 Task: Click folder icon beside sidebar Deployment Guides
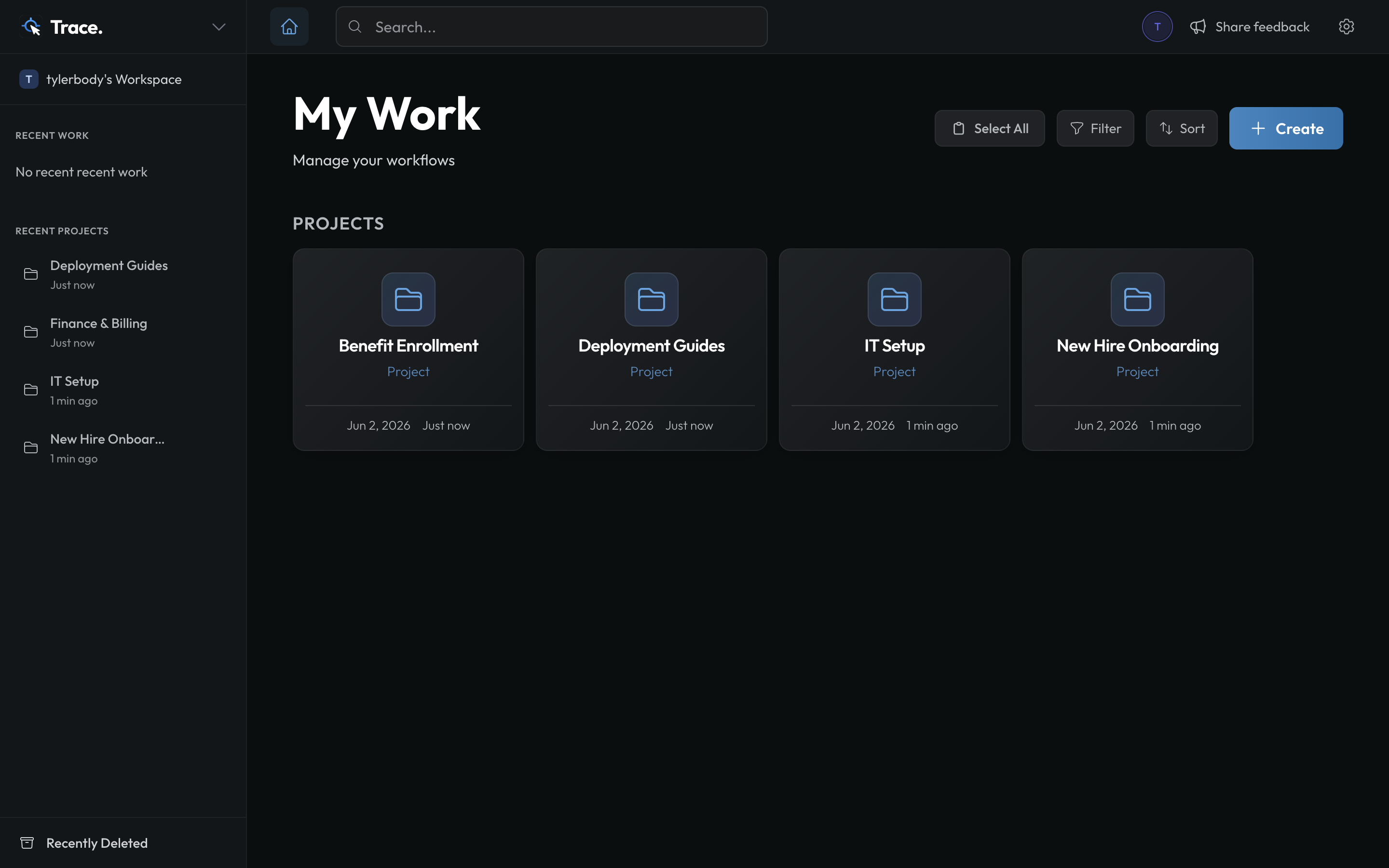31,274
